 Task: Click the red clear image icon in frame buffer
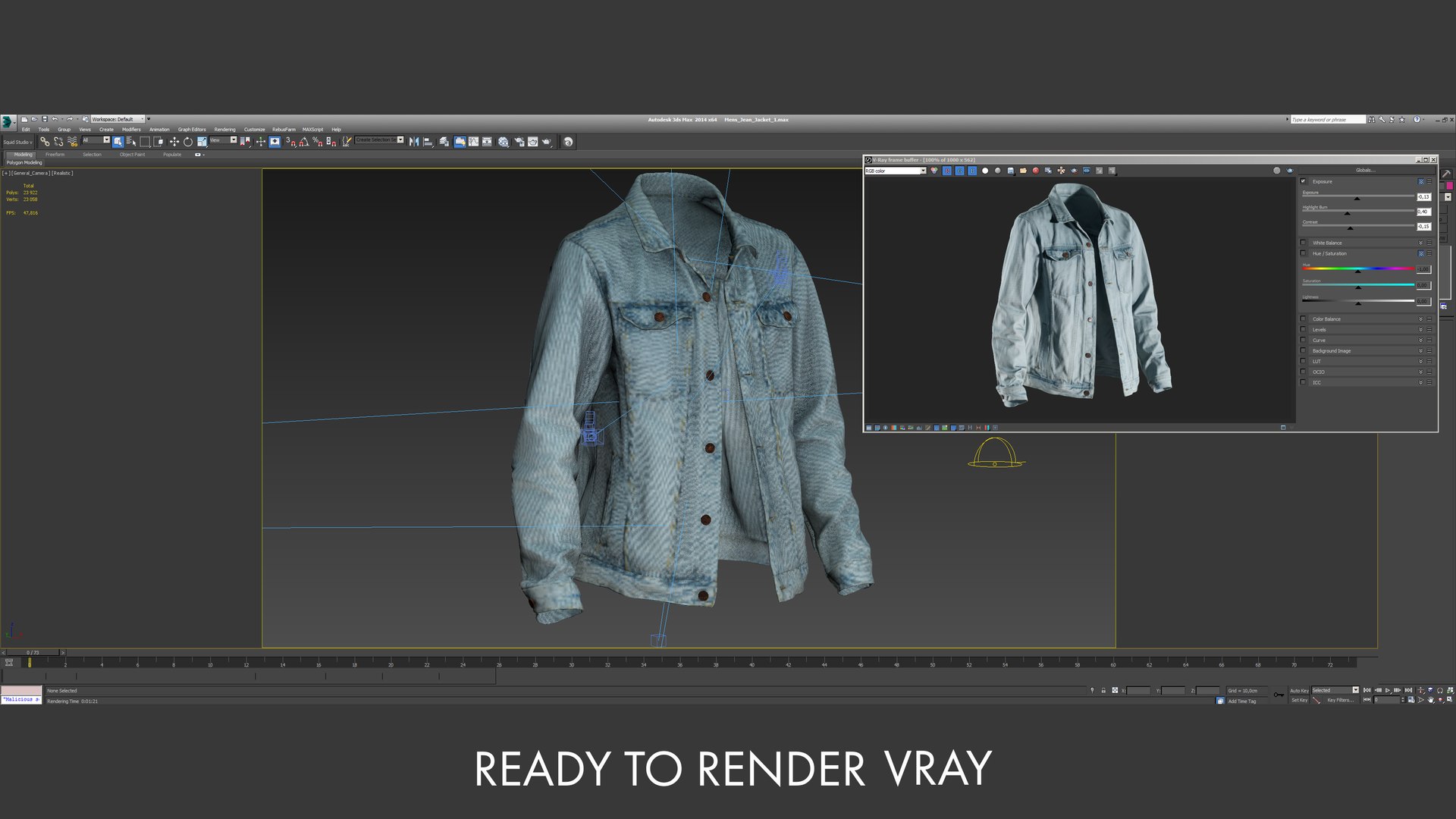1036,171
